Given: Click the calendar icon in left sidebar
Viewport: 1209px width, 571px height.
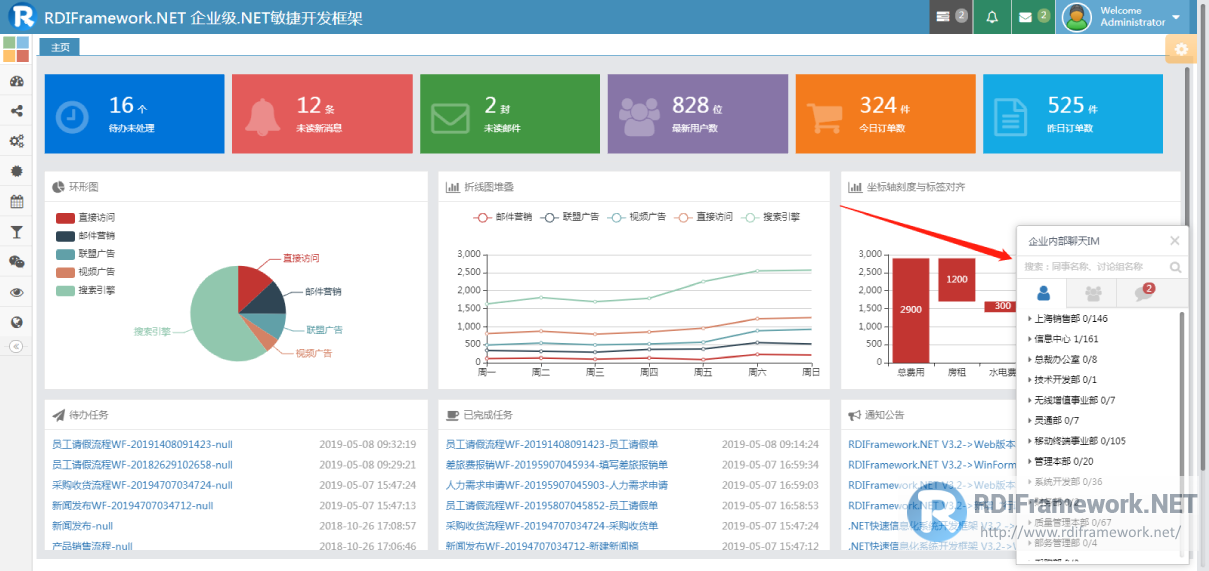Looking at the screenshot, I should [x=16, y=202].
